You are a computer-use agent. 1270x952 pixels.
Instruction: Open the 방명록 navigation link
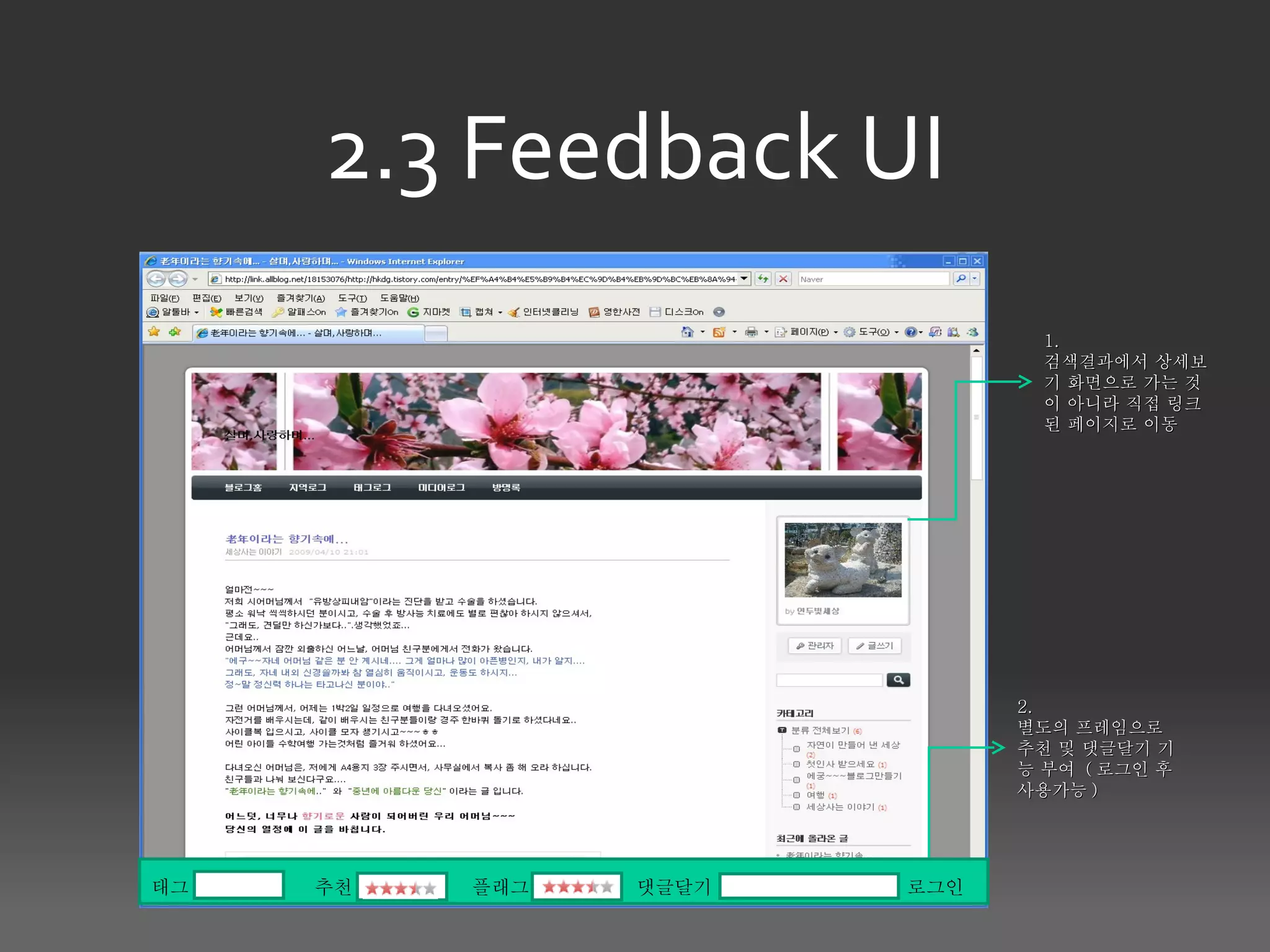point(506,488)
